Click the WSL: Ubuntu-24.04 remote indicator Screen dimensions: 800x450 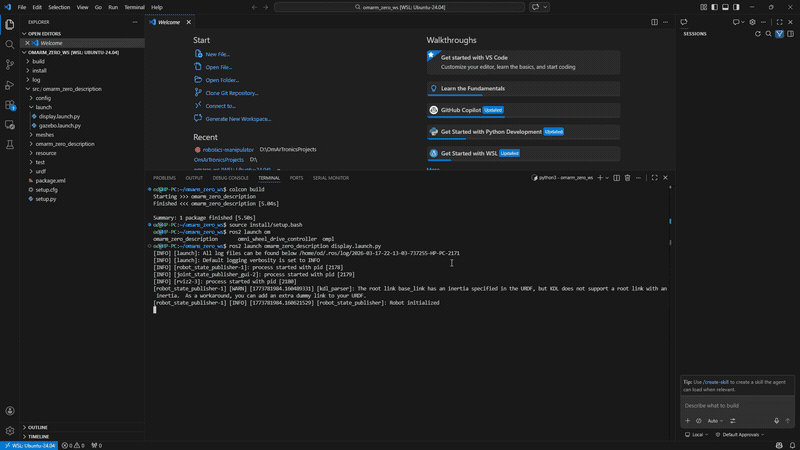tap(30, 445)
